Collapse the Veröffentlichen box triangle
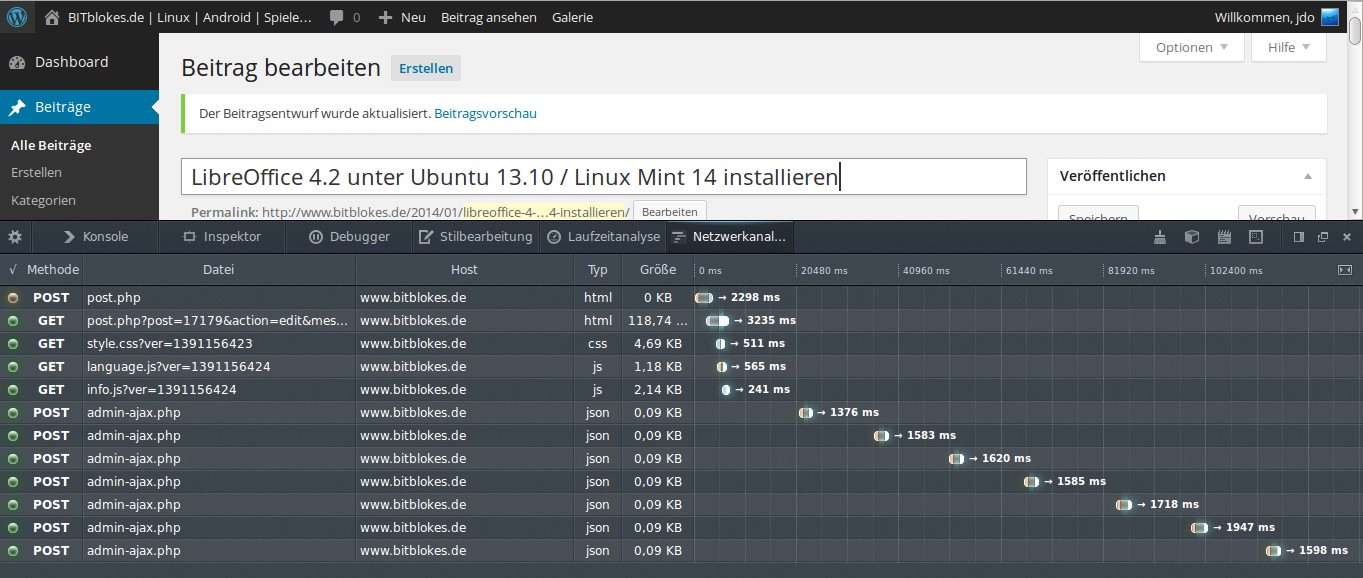Viewport: 1363px width, 578px height. coord(1308,176)
